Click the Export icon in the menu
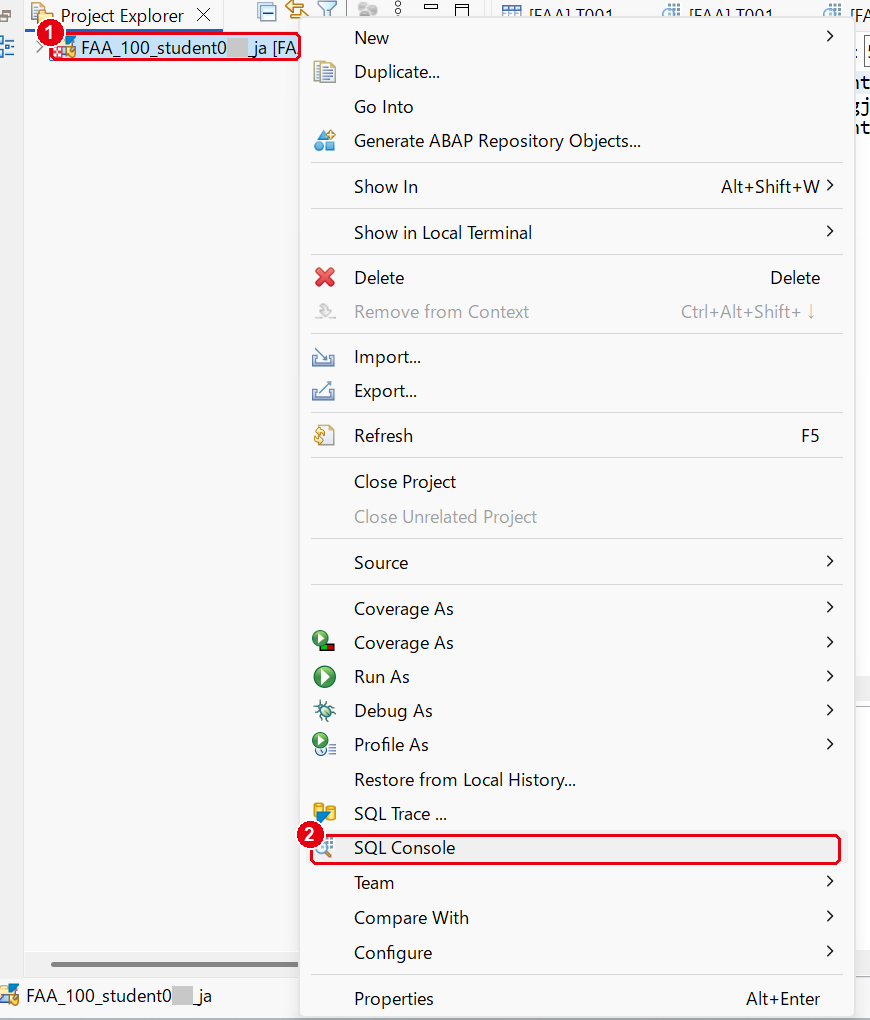The image size is (870, 1020). 323,391
